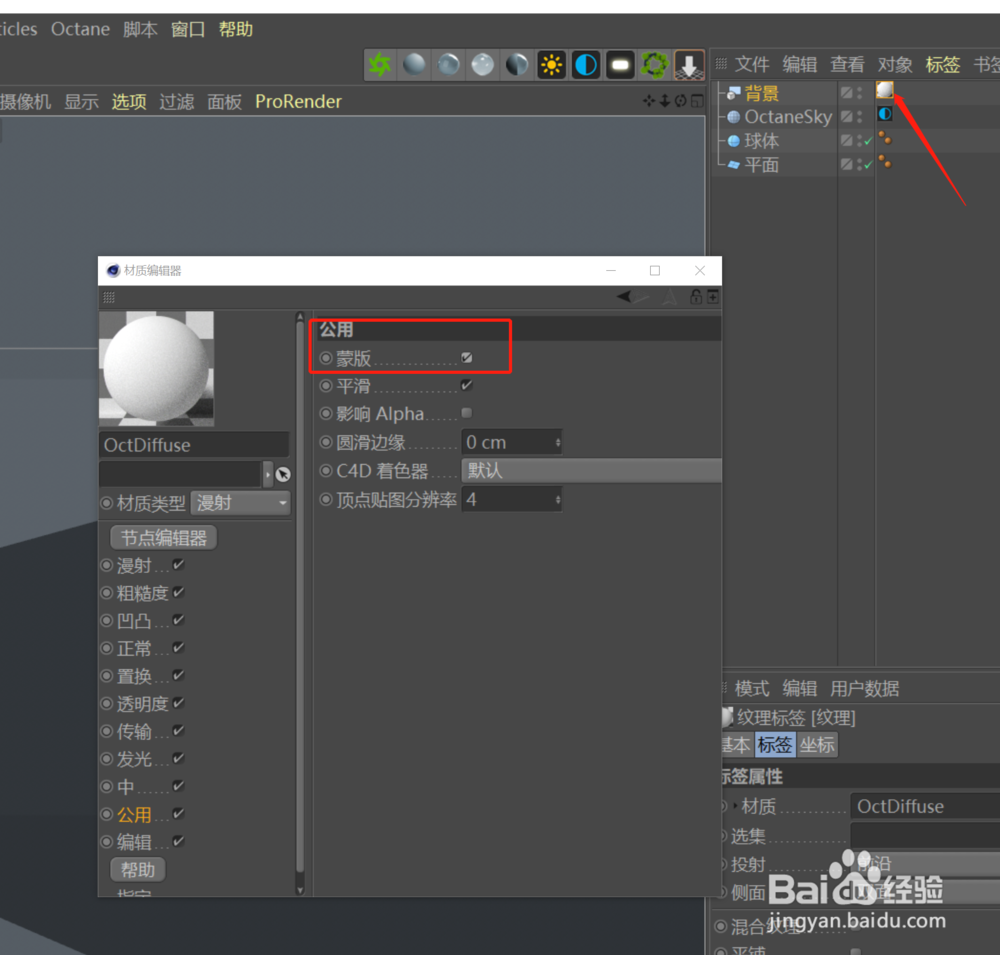Toggle the lock icon in Material Editor
The image size is (1000, 955).
coord(696,297)
